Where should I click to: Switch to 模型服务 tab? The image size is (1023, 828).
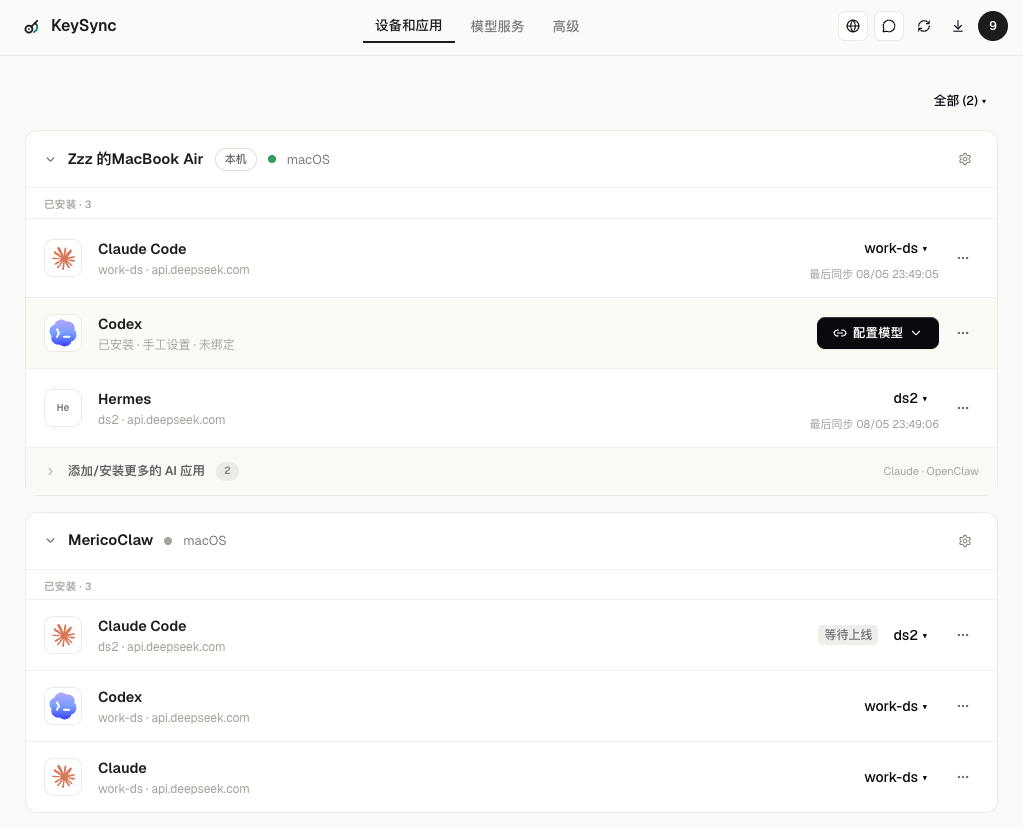pyautogui.click(x=497, y=26)
